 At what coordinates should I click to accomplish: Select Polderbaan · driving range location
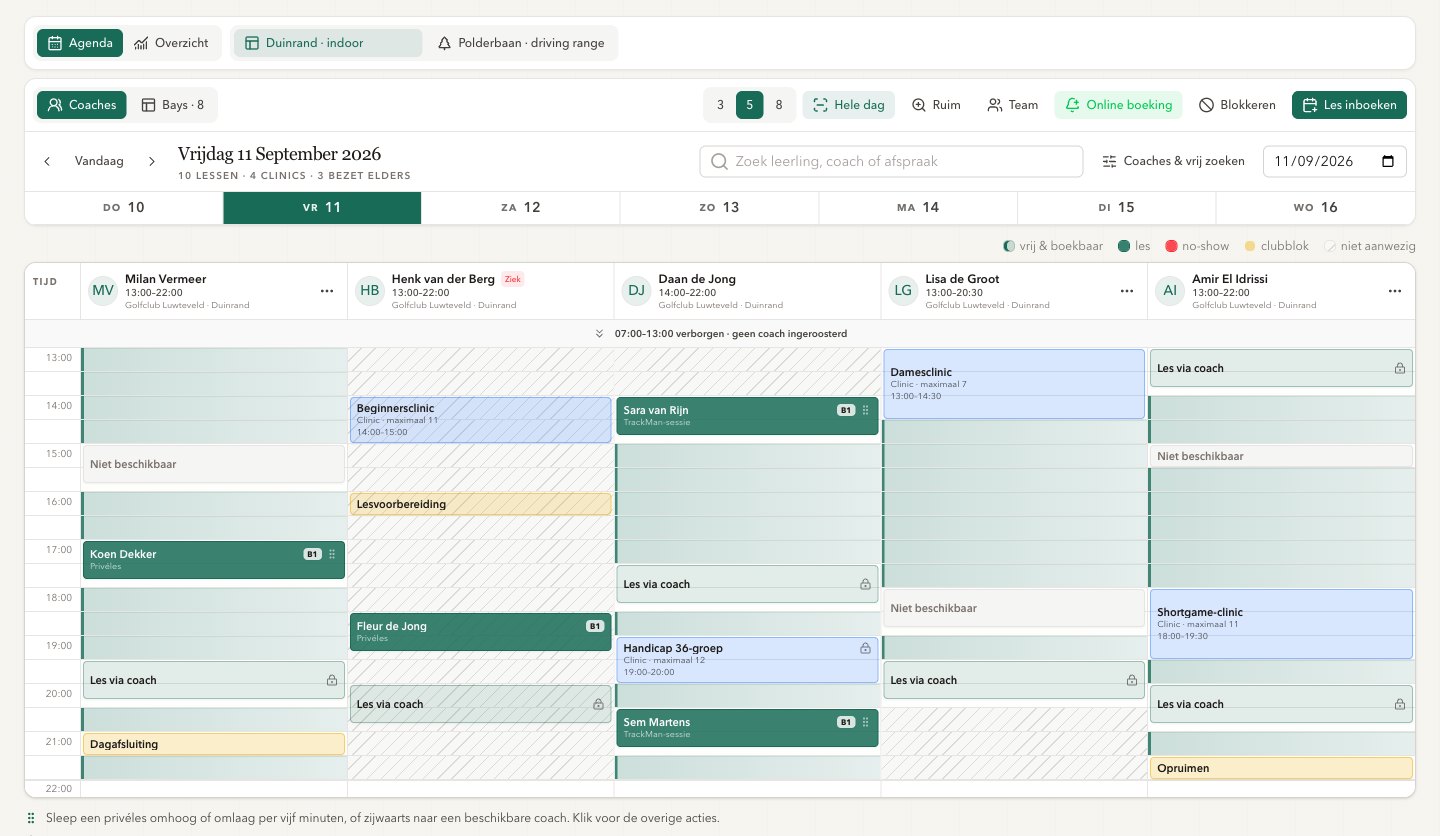(520, 43)
